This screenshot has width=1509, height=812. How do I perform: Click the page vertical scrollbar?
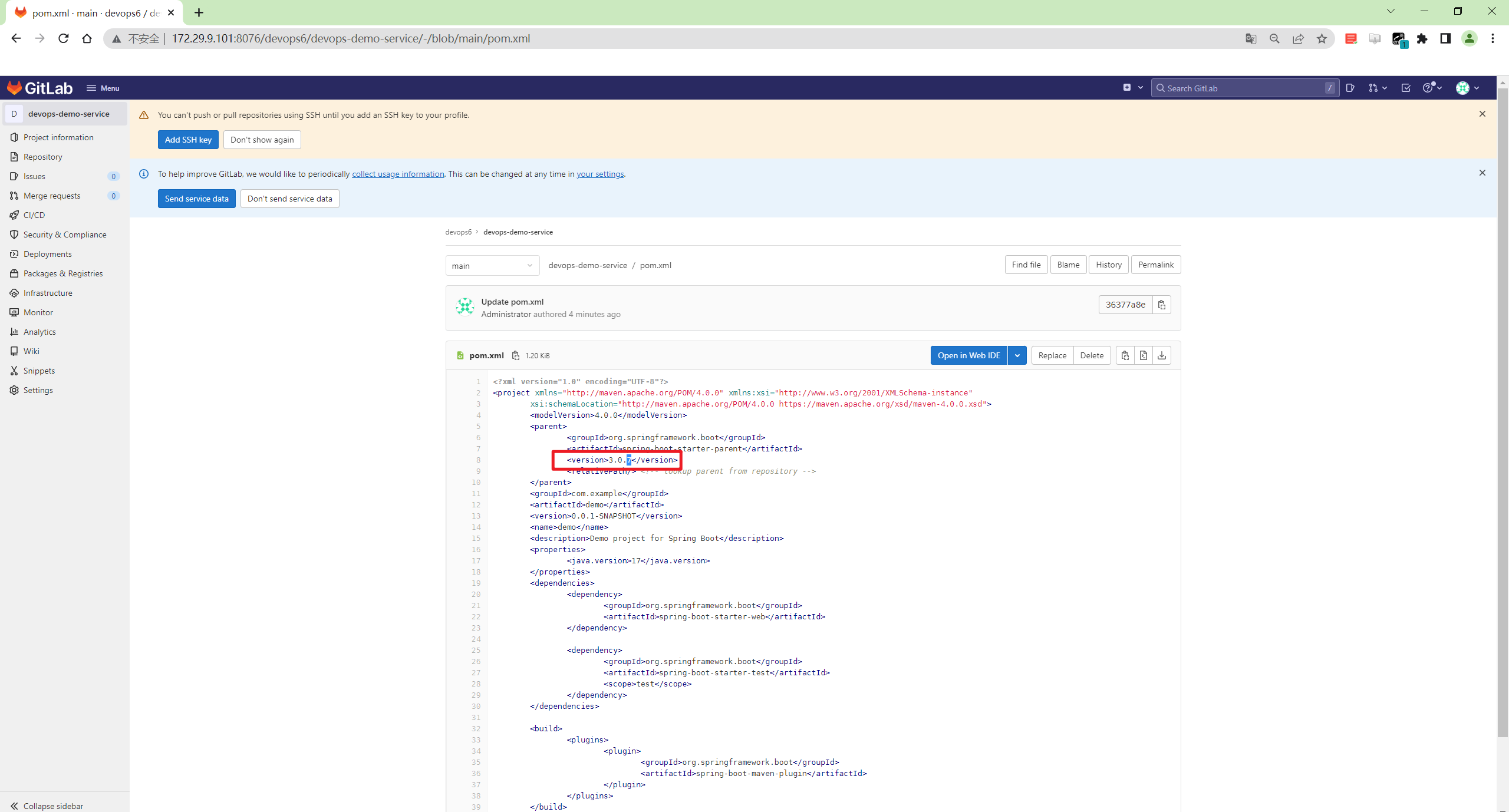[x=1503, y=412]
